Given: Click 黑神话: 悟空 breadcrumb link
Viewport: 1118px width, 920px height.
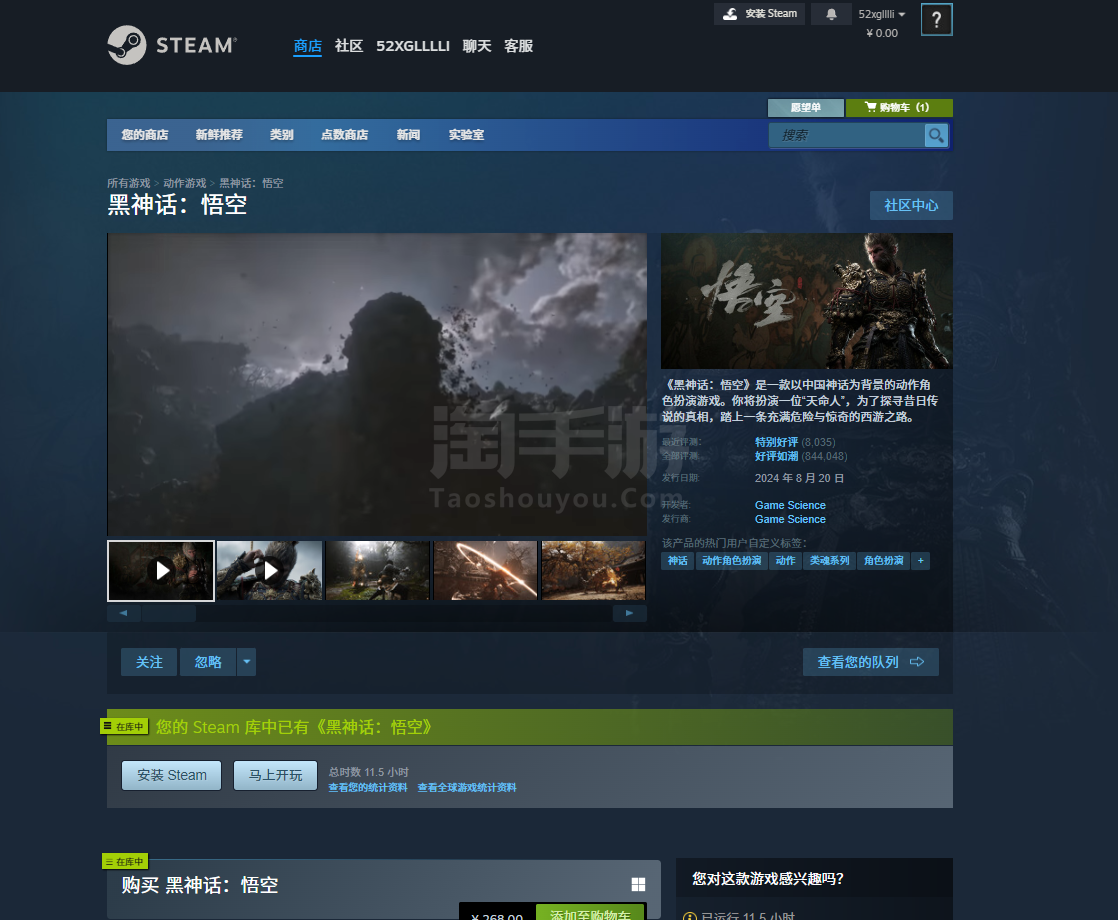Looking at the screenshot, I should pos(251,183).
